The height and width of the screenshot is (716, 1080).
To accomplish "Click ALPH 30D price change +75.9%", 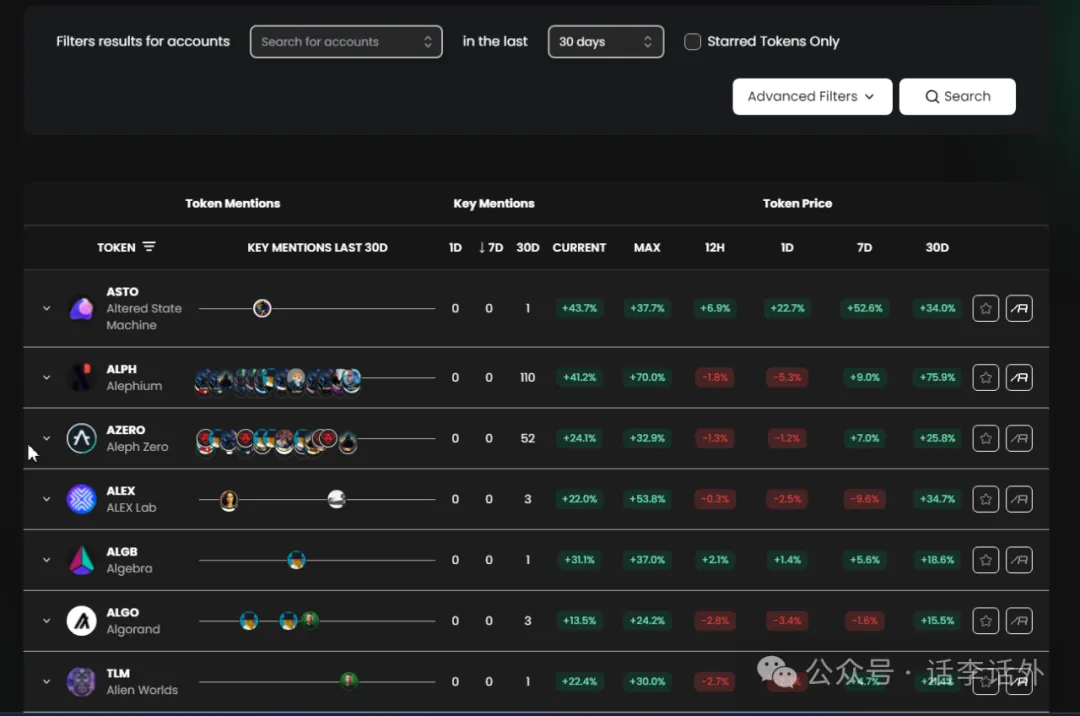I will pos(937,377).
